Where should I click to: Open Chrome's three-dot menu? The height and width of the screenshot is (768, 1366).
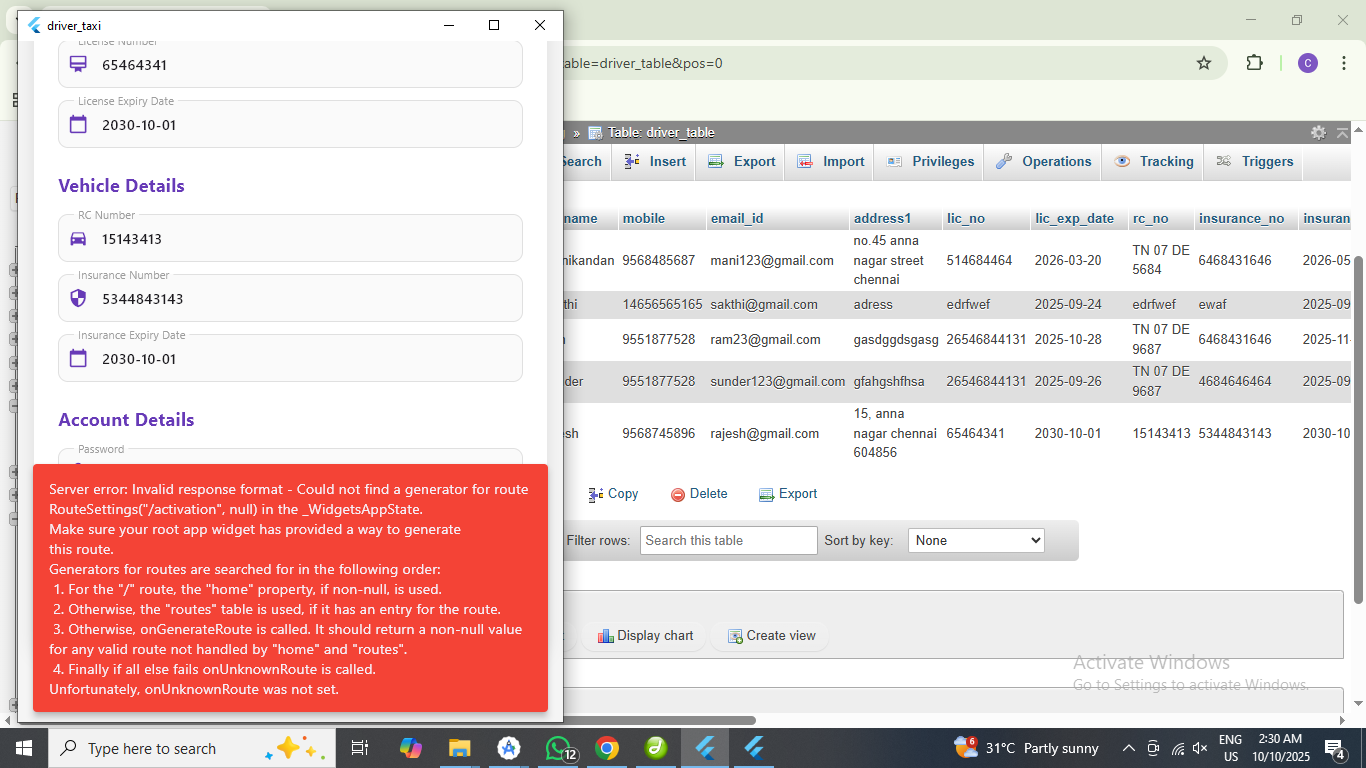(1341, 63)
